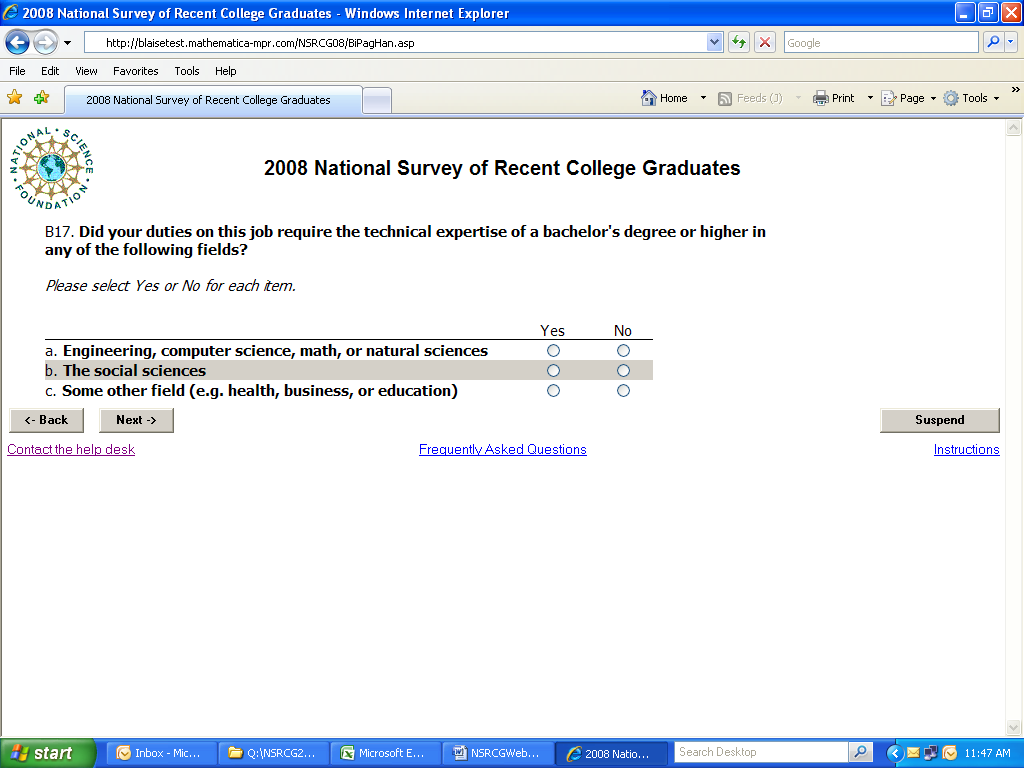Select No for The social sciences
This screenshot has height=768, width=1024.
tap(623, 371)
